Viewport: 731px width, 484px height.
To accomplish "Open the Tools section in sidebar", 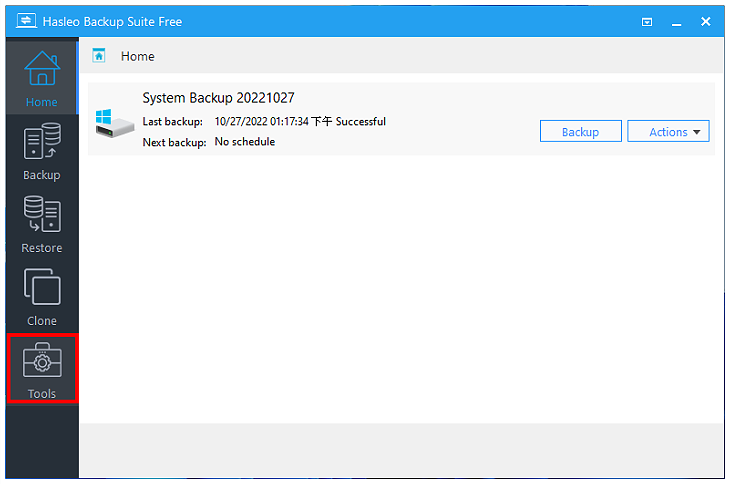I will click(x=42, y=369).
